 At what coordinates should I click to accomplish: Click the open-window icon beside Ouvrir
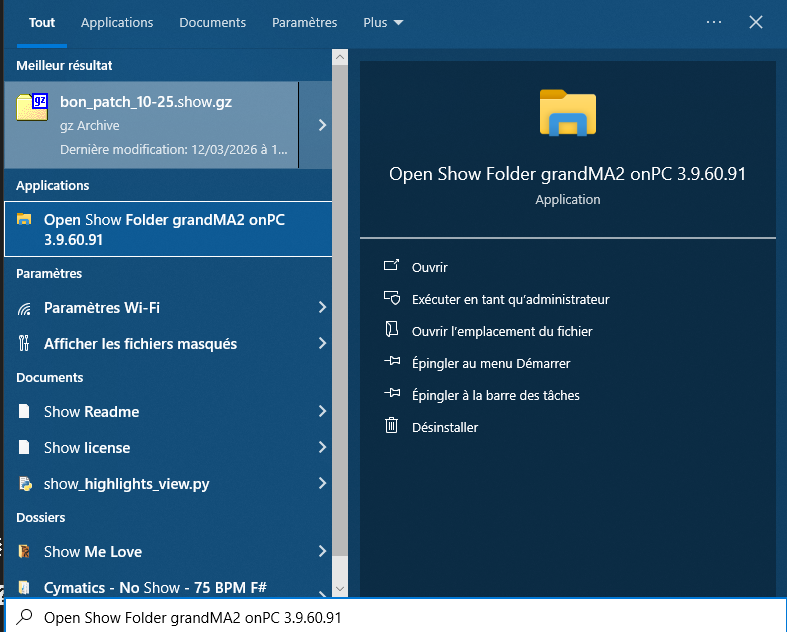coord(391,265)
